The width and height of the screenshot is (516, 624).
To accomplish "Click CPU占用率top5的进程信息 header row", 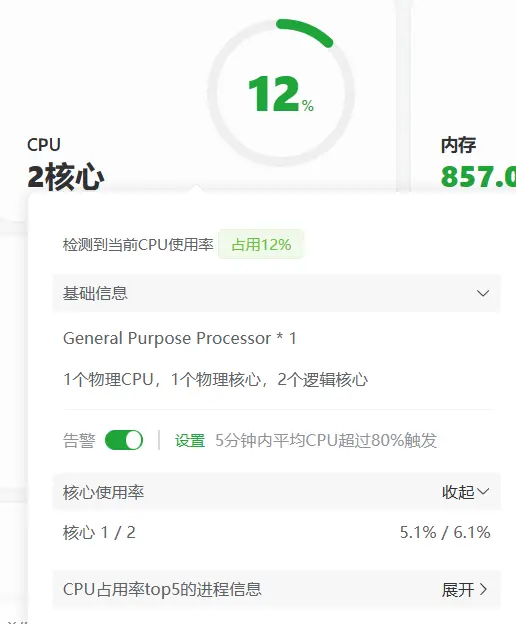I will pyautogui.click(x=276, y=589).
